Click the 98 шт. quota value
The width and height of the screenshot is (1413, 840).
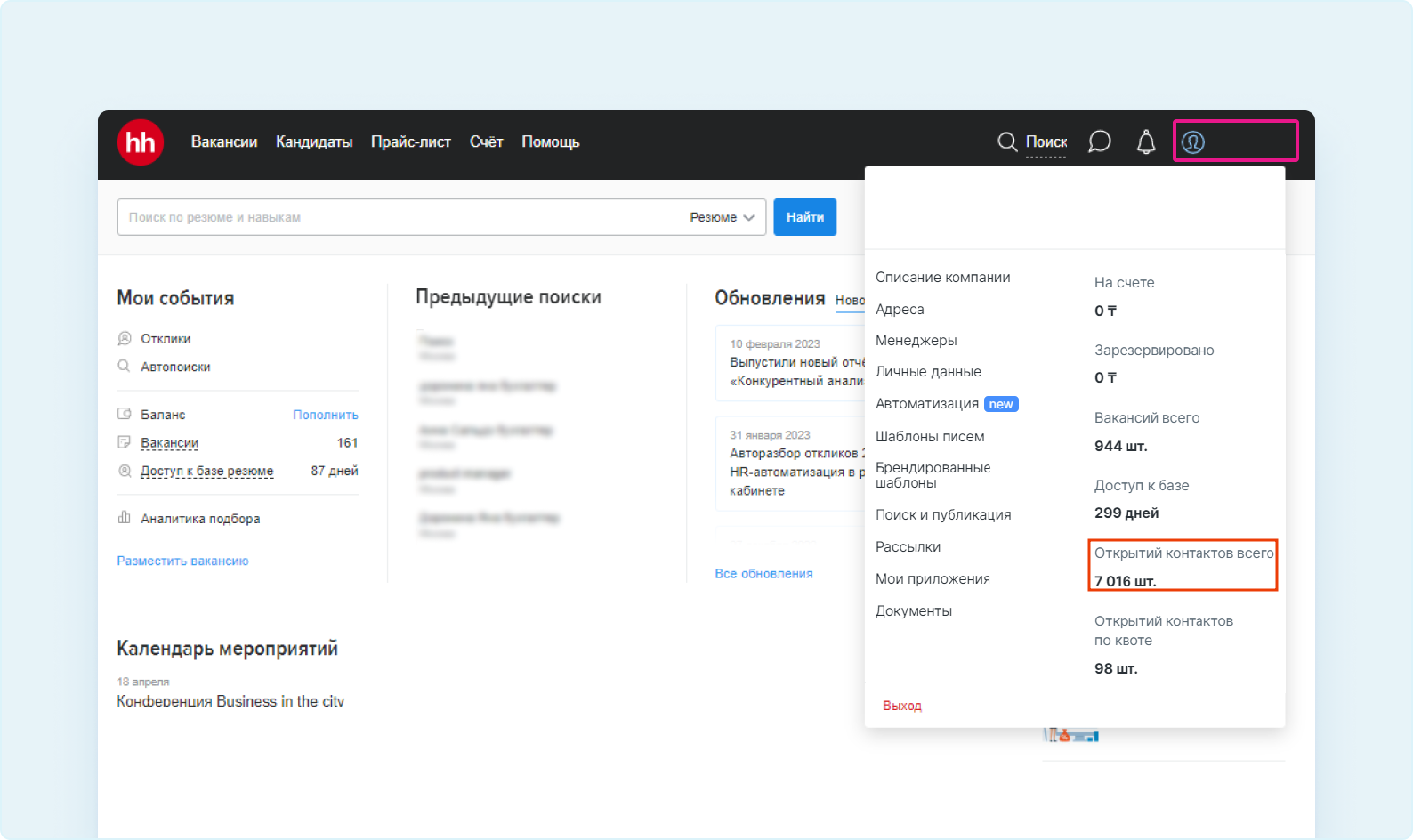pyautogui.click(x=1116, y=668)
